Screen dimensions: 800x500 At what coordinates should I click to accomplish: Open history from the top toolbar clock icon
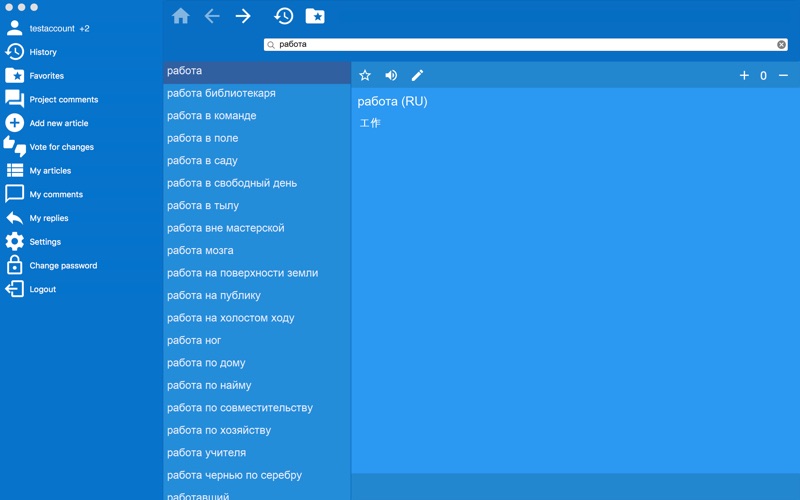coord(284,16)
